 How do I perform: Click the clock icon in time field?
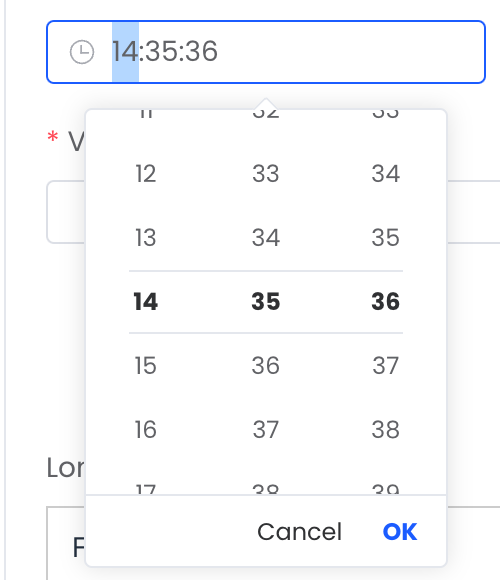coord(82,52)
